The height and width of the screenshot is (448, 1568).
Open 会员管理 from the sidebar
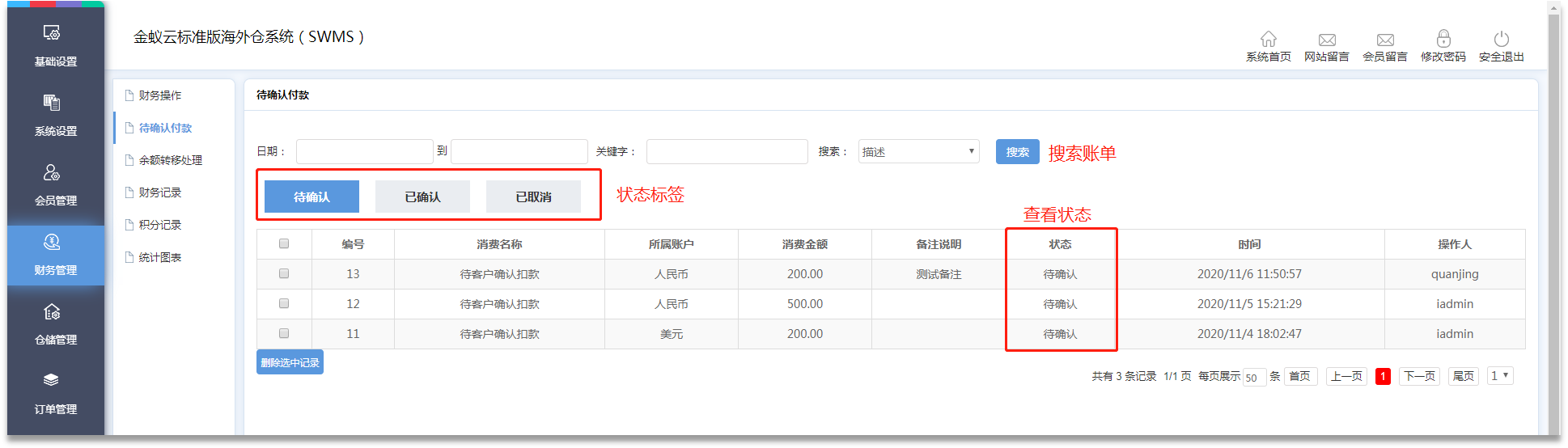[x=52, y=173]
